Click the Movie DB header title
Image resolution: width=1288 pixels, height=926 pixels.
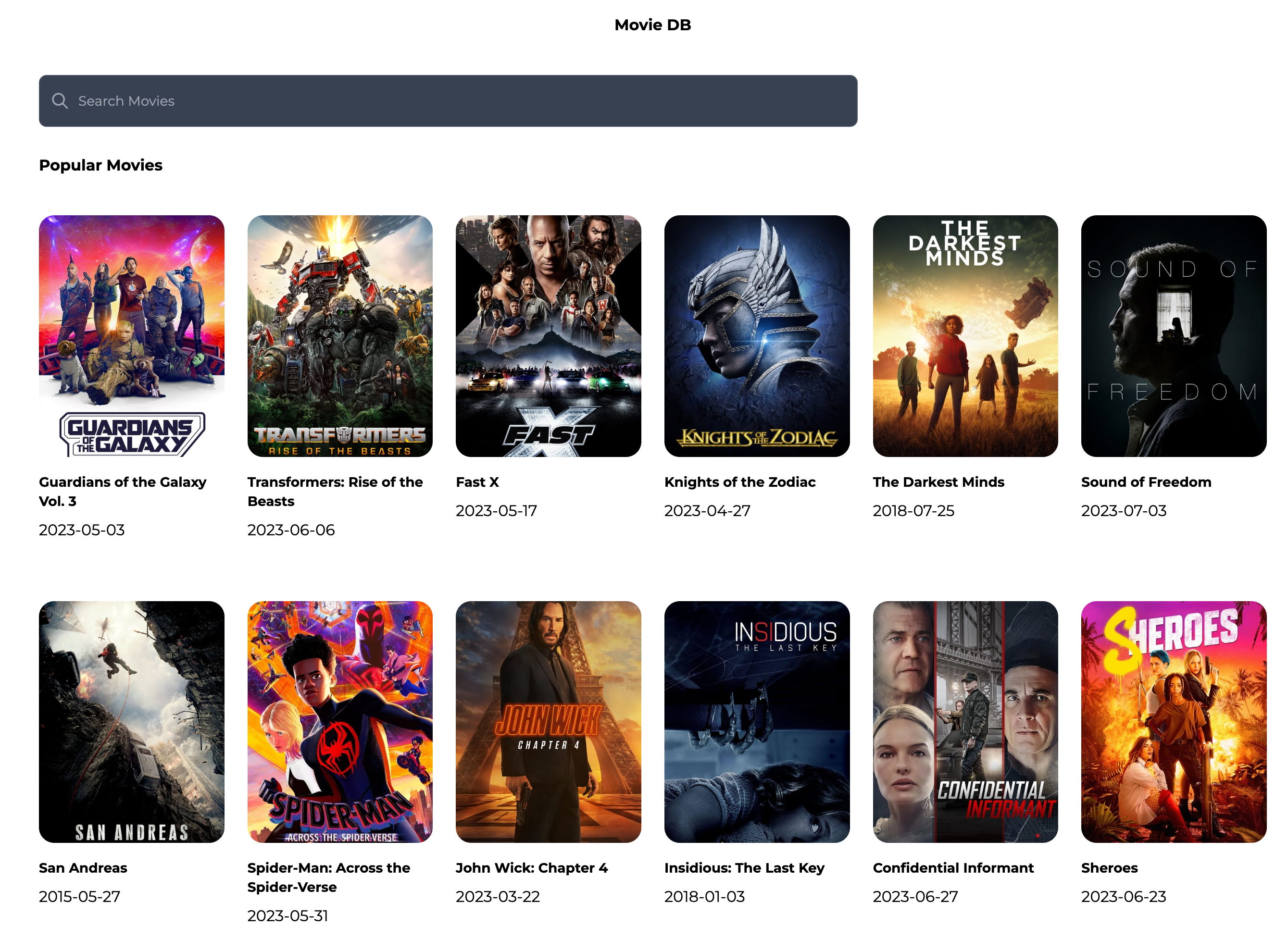(652, 25)
